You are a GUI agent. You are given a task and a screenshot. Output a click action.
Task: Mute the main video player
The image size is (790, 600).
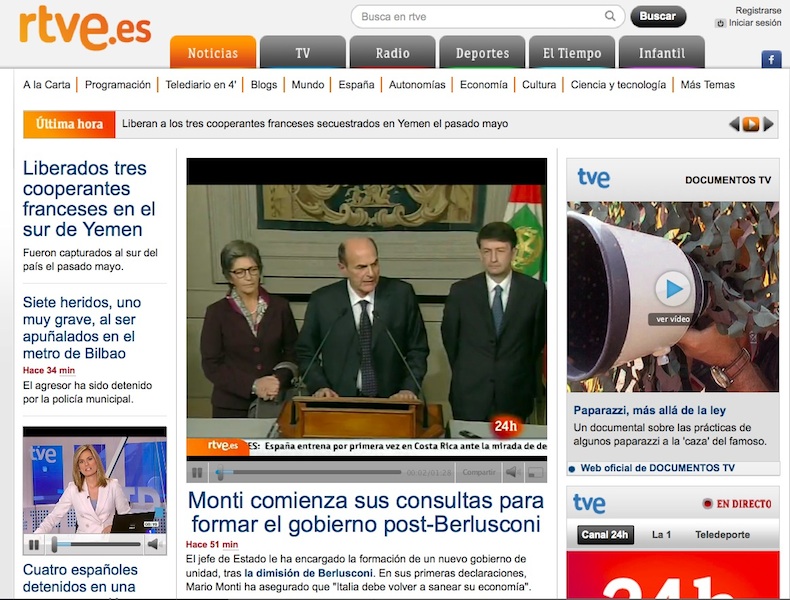click(513, 473)
